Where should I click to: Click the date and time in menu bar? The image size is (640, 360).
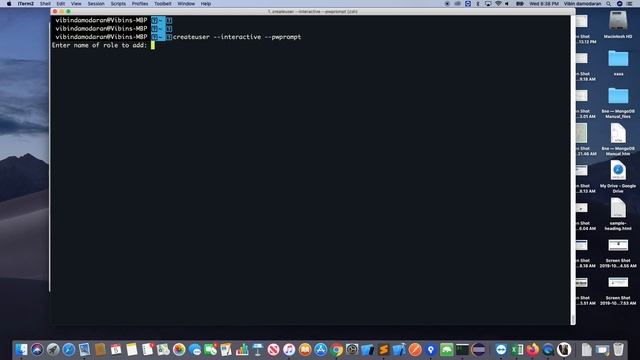click(544, 4)
